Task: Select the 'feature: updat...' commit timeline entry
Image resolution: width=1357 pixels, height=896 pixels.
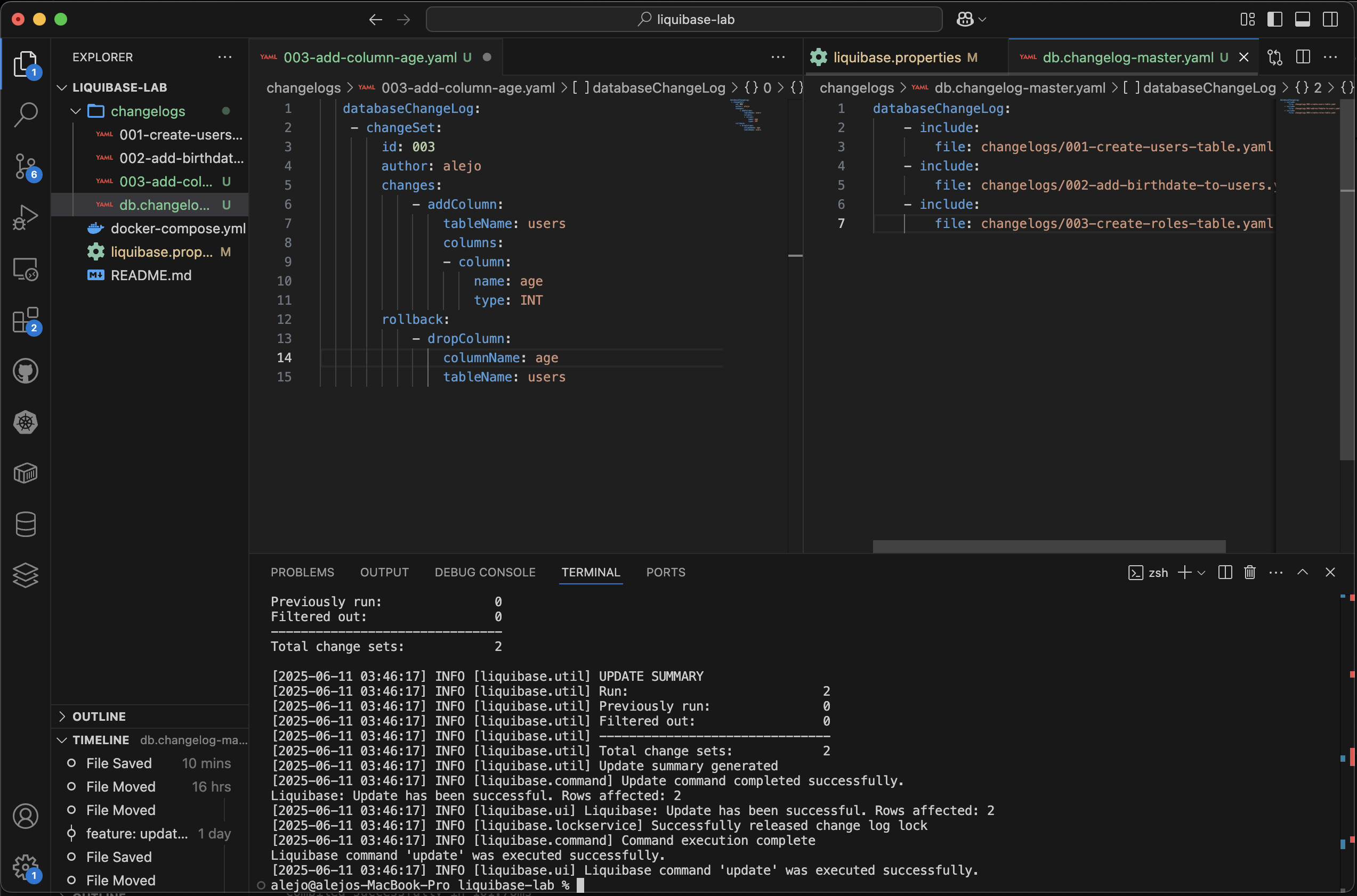Action: coord(150,833)
